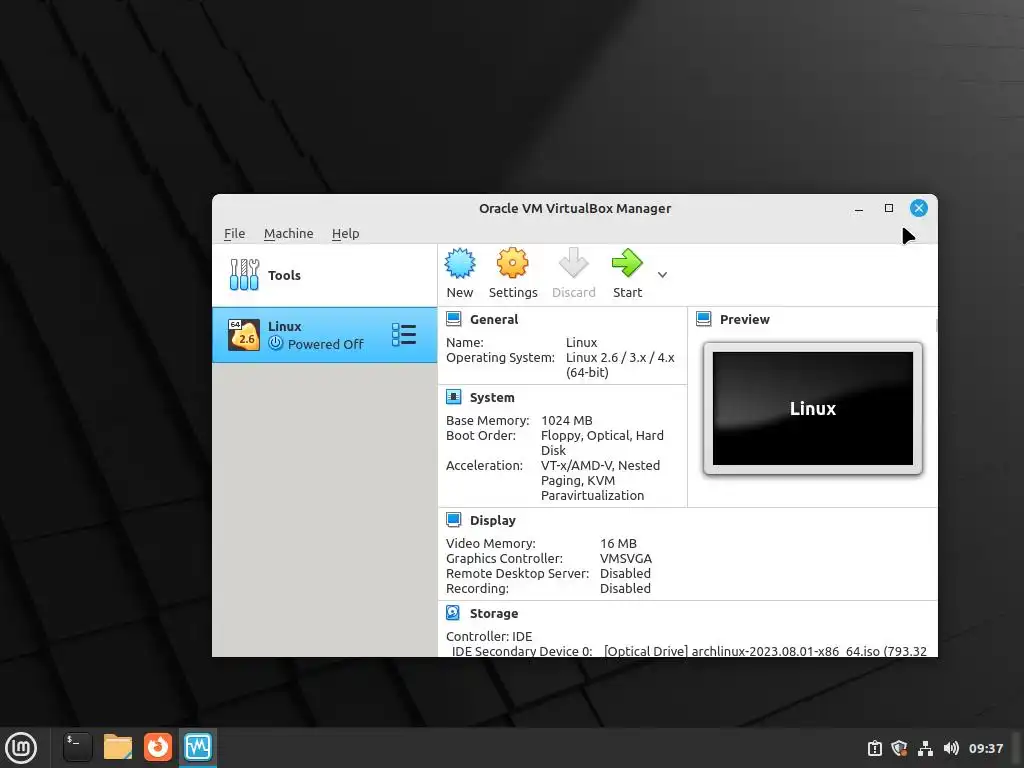Click the Remote Desktop Server Disabled value
The image size is (1024, 768).
click(625, 573)
